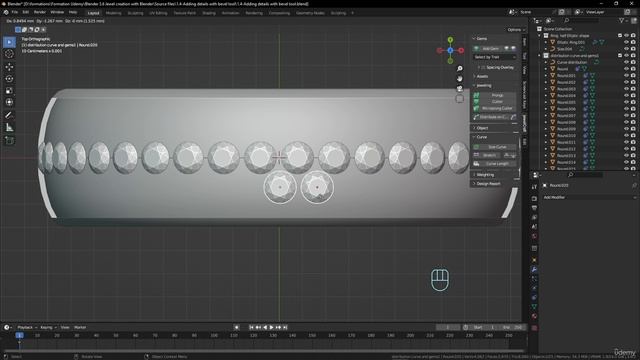Hide Round.001 in viewport via eye icon
Screen dimensions: 640x360
click(627, 76)
